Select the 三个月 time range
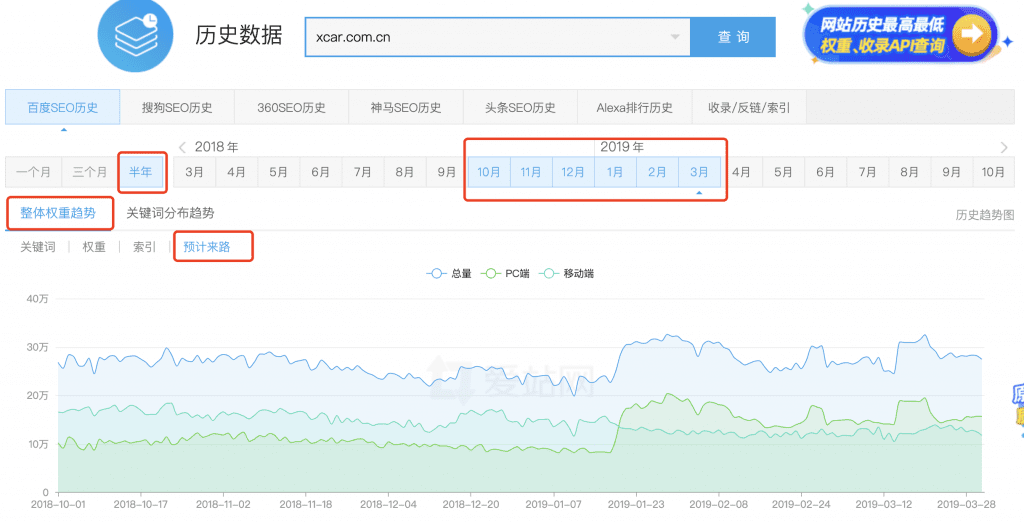The height and width of the screenshot is (523, 1024). click(90, 172)
